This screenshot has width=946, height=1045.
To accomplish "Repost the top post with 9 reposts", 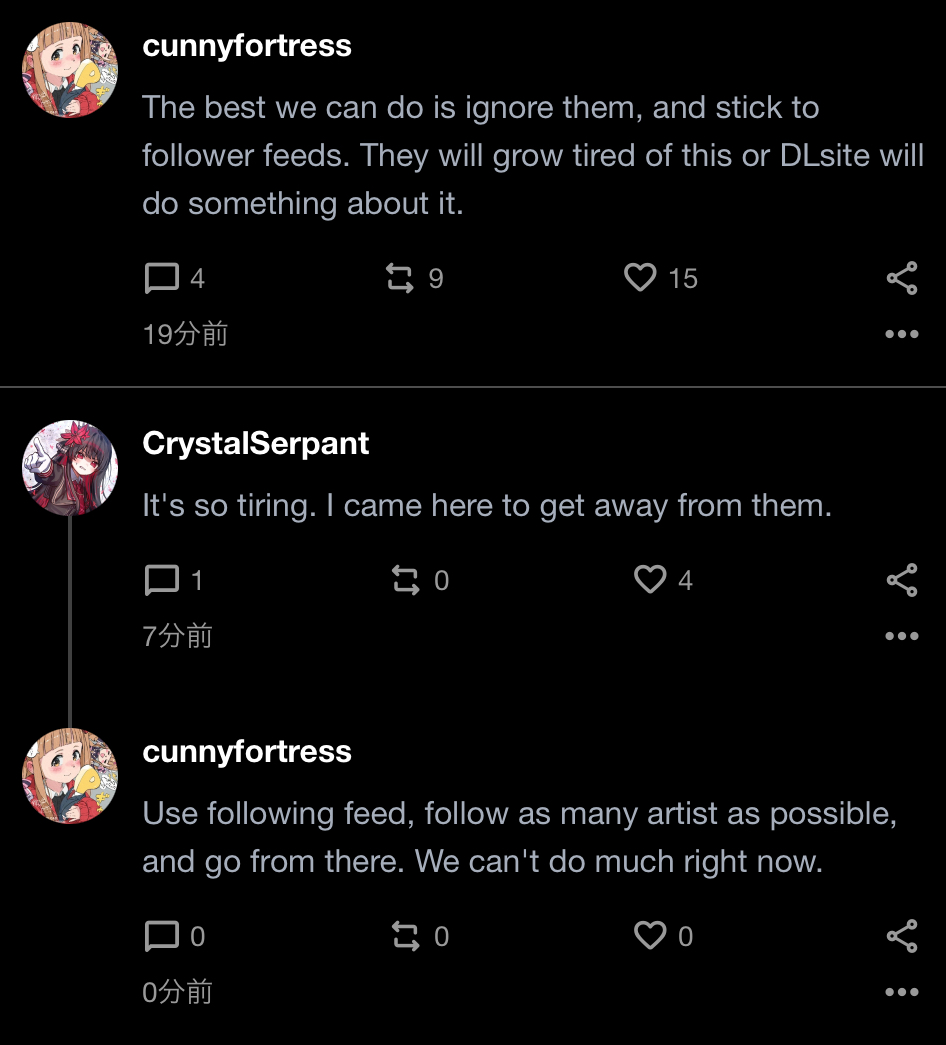I will (x=400, y=278).
